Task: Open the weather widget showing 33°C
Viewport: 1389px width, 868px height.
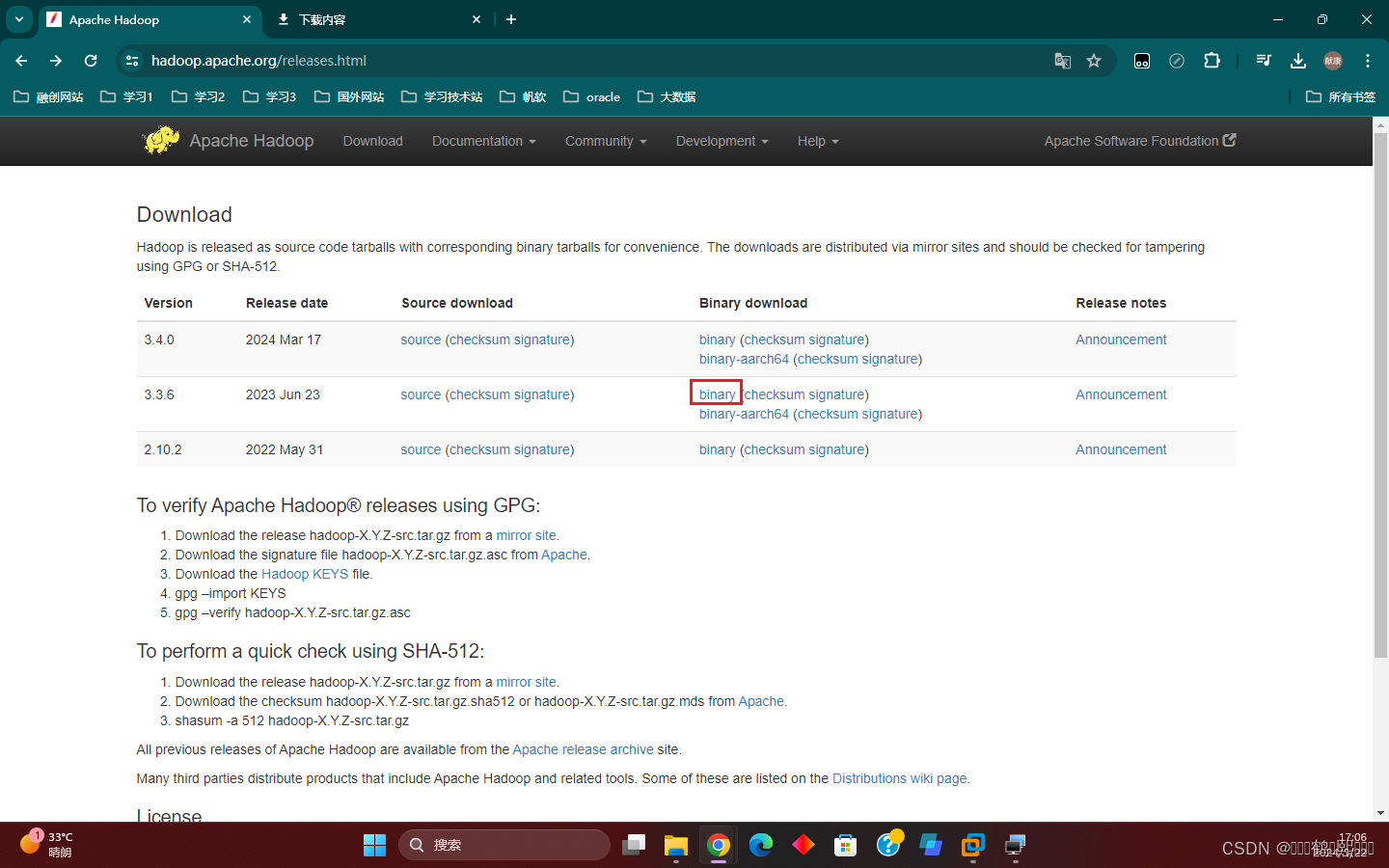Action: 46,844
